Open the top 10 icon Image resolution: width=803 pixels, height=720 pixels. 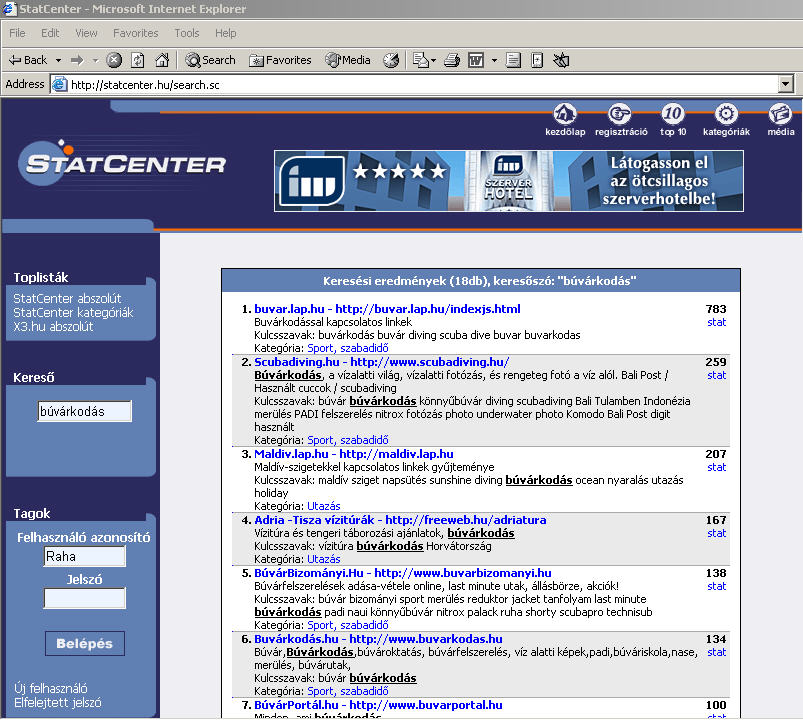[x=673, y=120]
